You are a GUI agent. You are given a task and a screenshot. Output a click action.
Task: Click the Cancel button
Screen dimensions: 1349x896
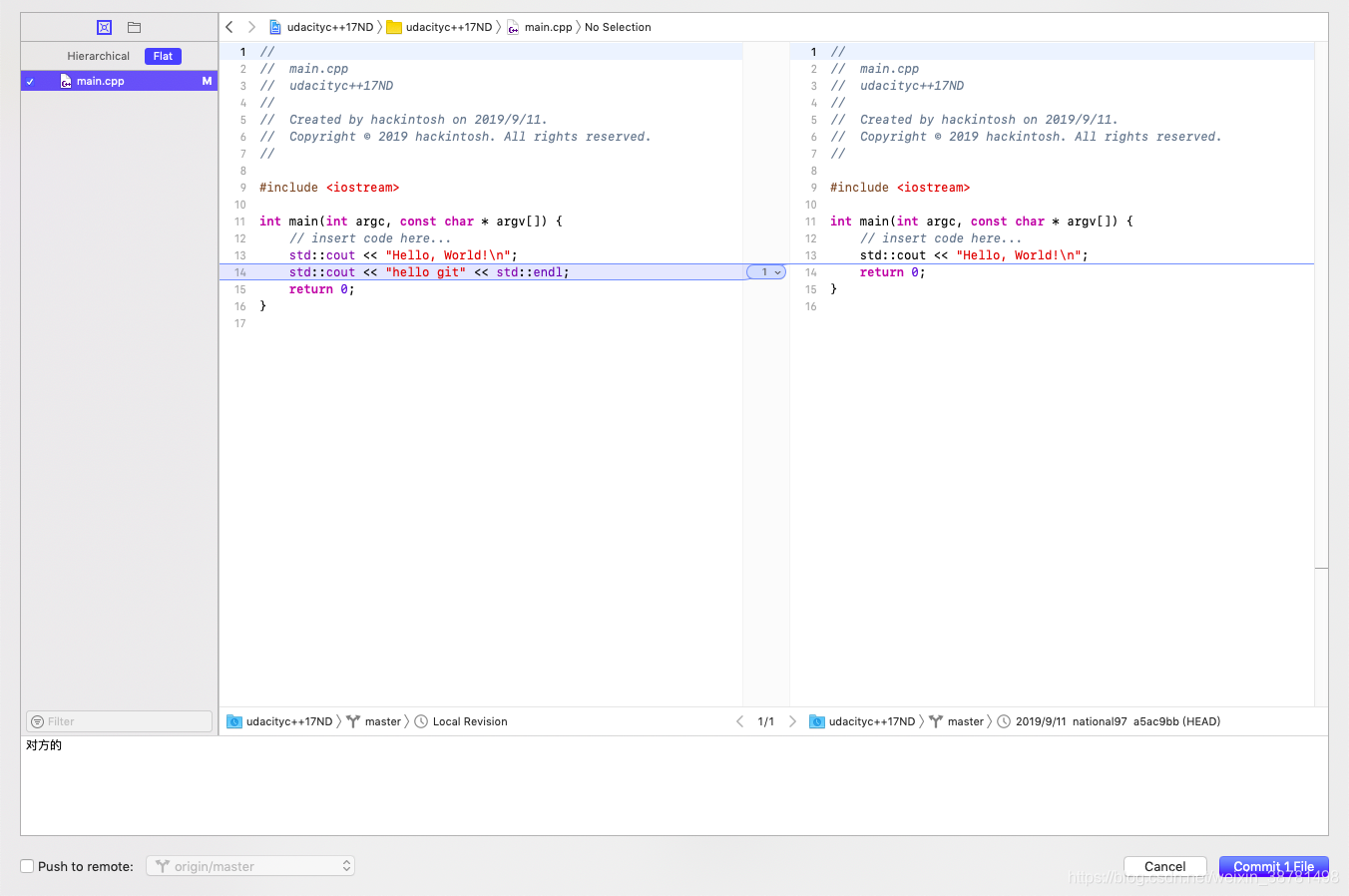(x=1165, y=866)
